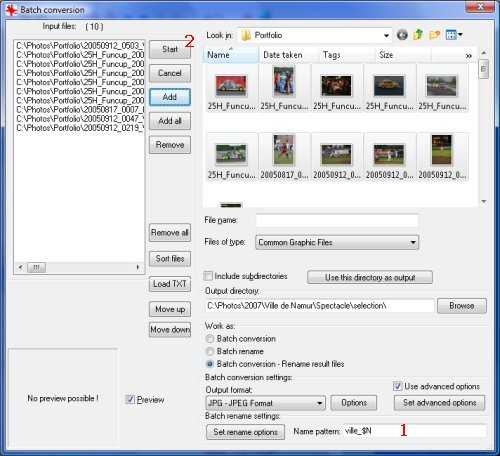Click Use this directory as output
The height and width of the screenshot is (456, 500).
pyautogui.click(x=370, y=278)
